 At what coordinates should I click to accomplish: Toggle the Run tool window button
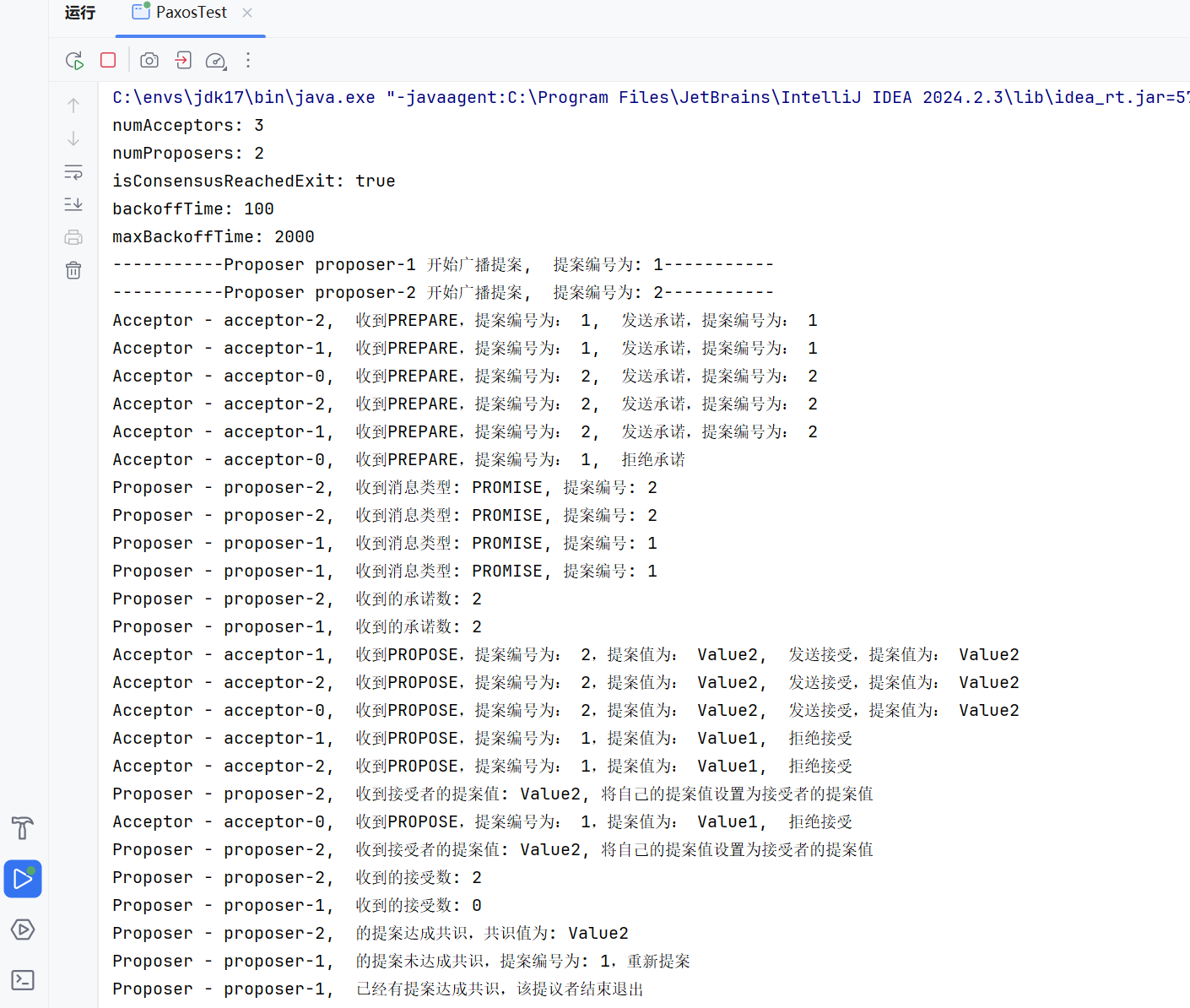tap(23, 880)
